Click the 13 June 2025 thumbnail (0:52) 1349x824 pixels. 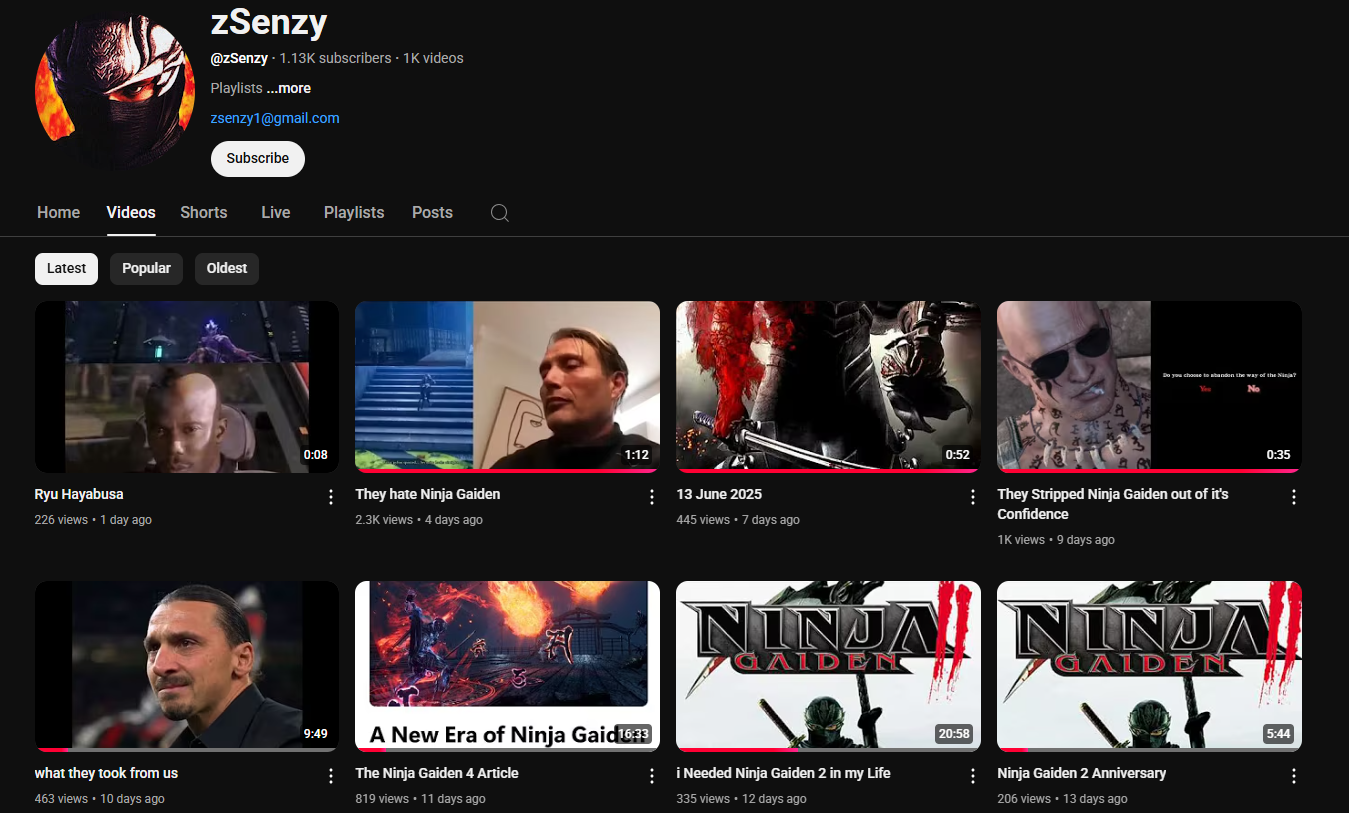tap(829, 387)
